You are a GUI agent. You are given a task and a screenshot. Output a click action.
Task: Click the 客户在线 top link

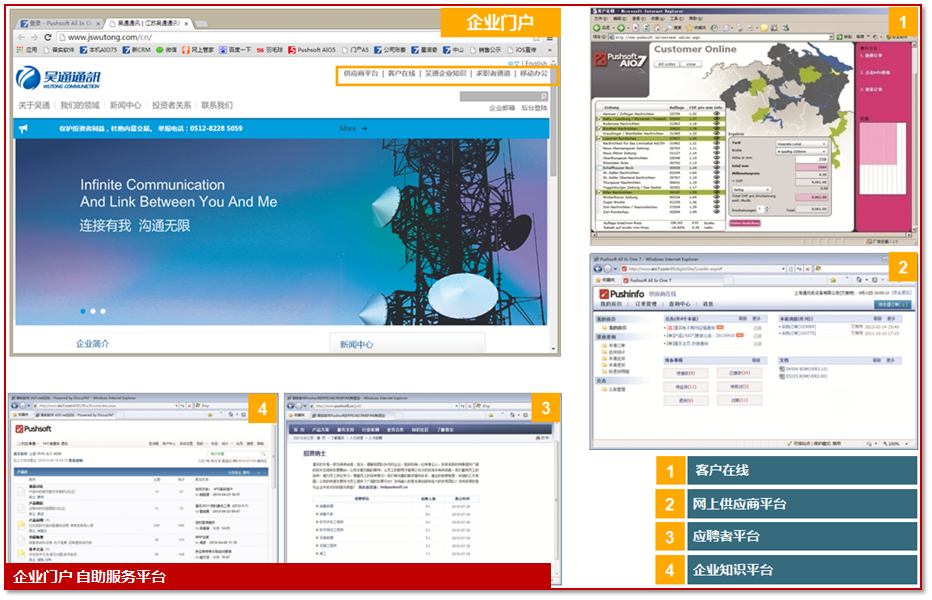[x=401, y=73]
